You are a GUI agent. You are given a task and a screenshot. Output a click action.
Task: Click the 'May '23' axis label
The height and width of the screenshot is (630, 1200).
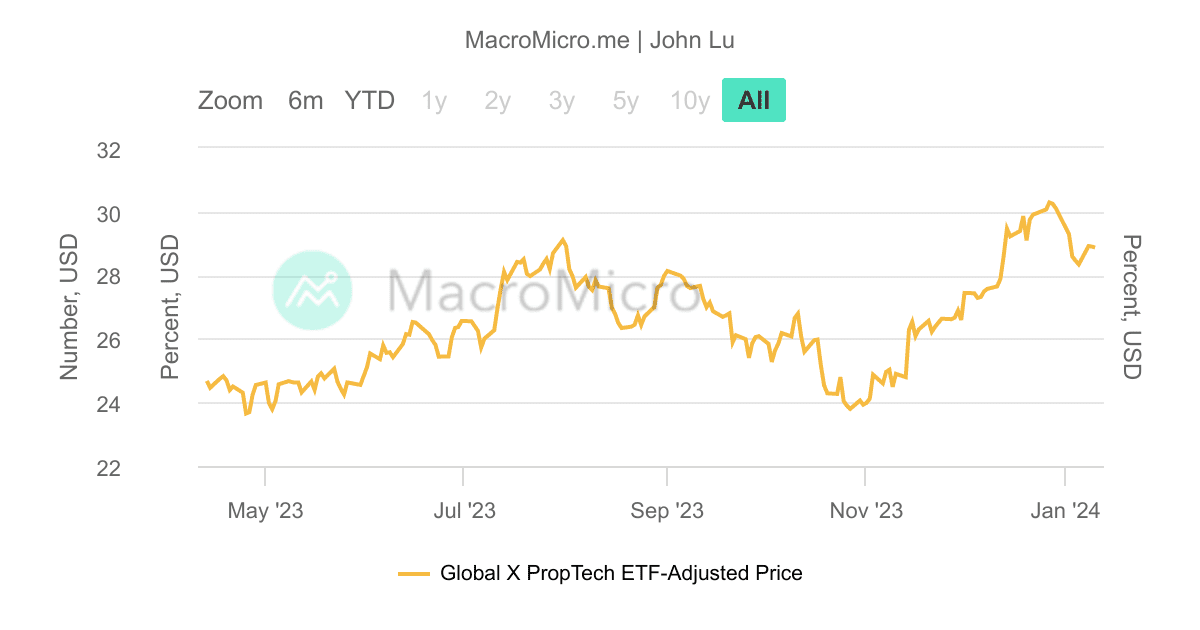(x=264, y=510)
